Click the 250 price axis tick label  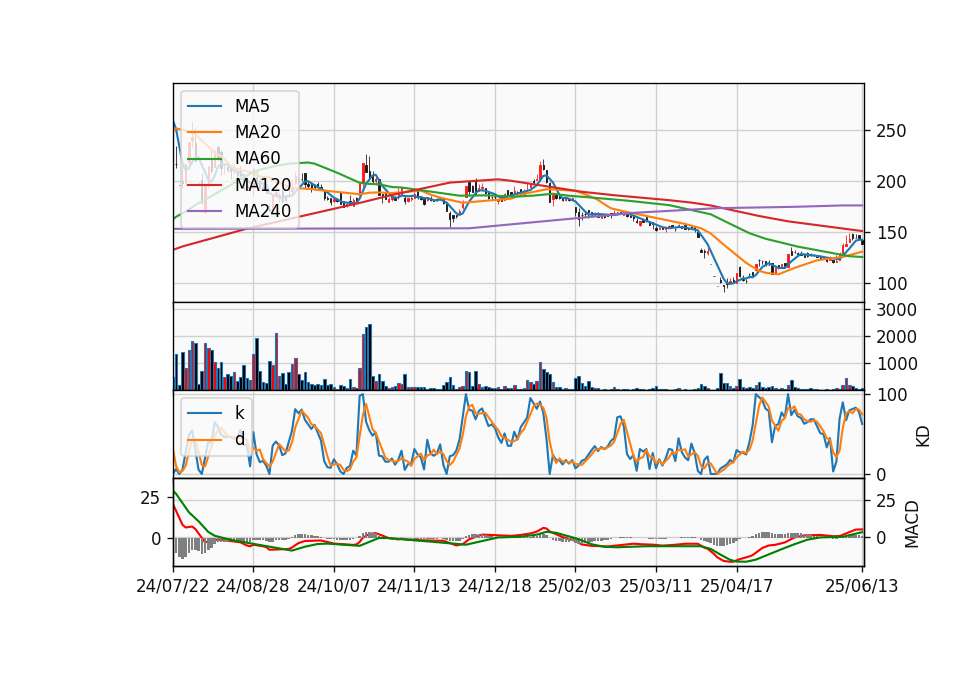891,131
